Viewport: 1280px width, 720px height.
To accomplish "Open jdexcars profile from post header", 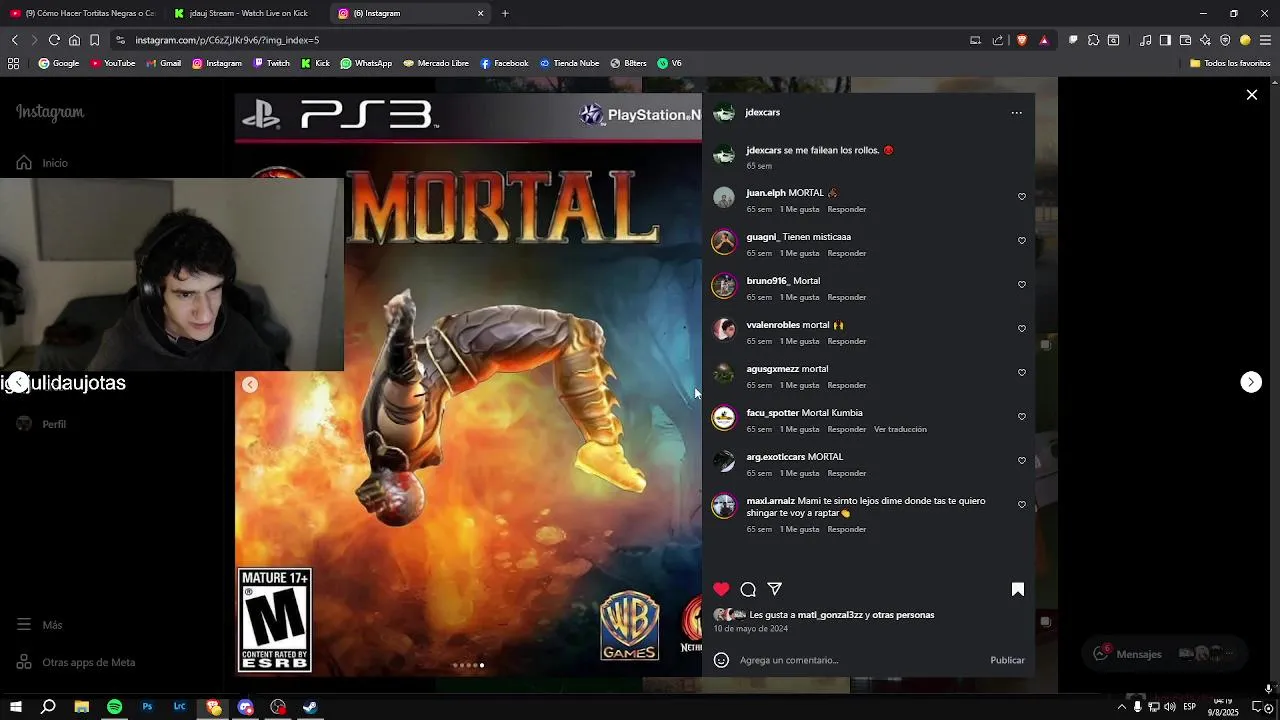I will 762,112.
